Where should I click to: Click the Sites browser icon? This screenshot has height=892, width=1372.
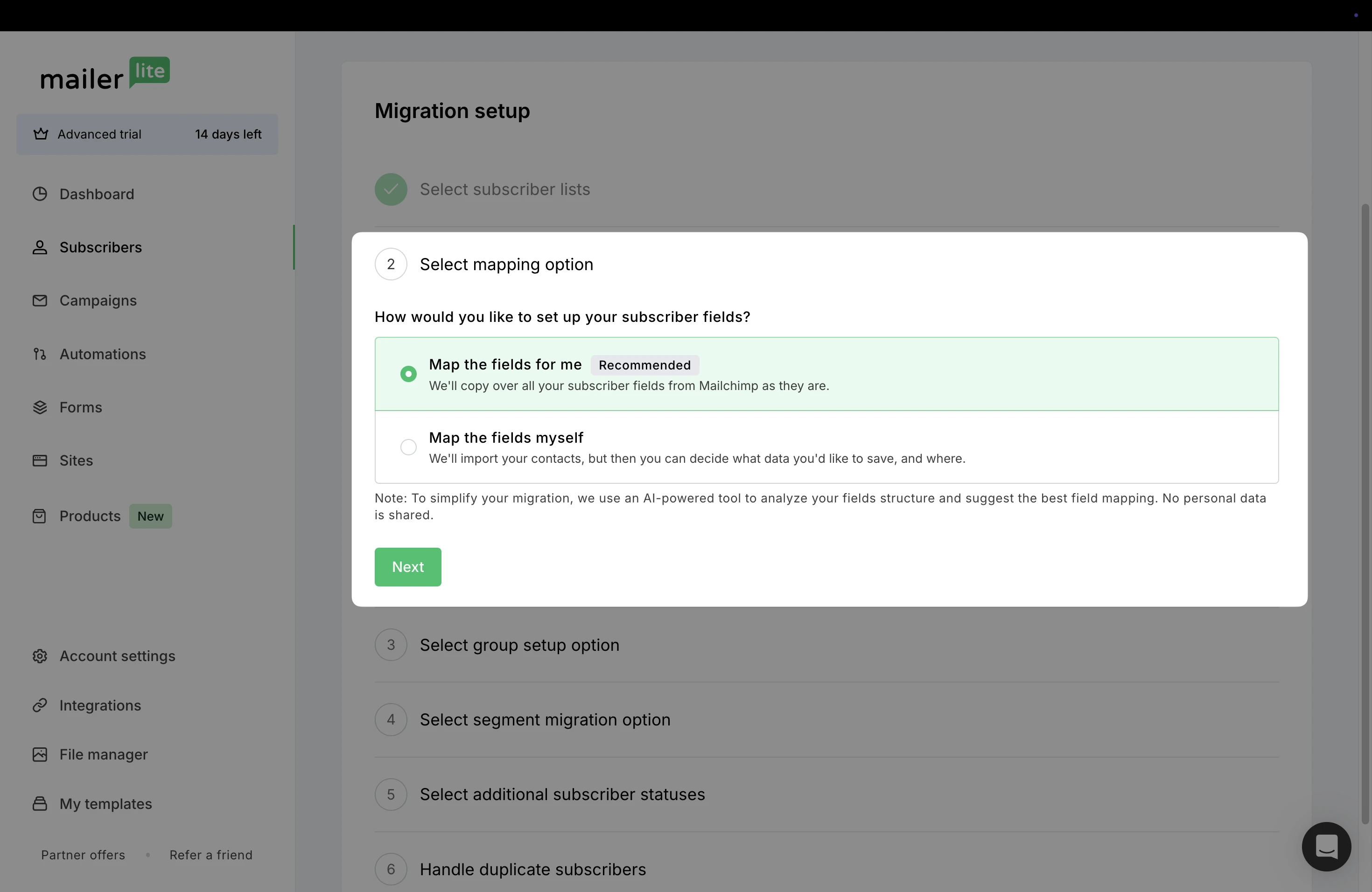40,460
